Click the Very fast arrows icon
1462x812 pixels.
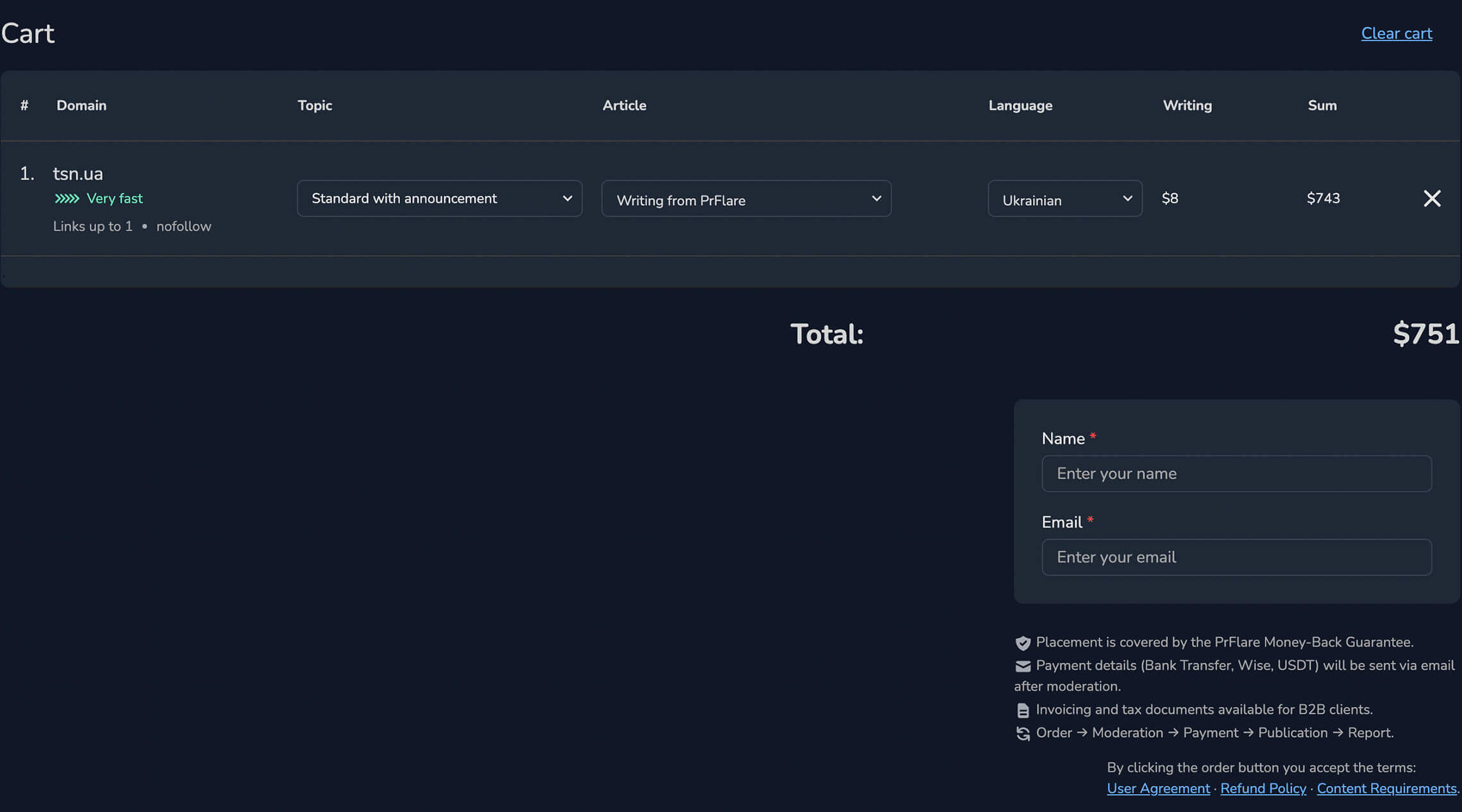[x=67, y=199]
